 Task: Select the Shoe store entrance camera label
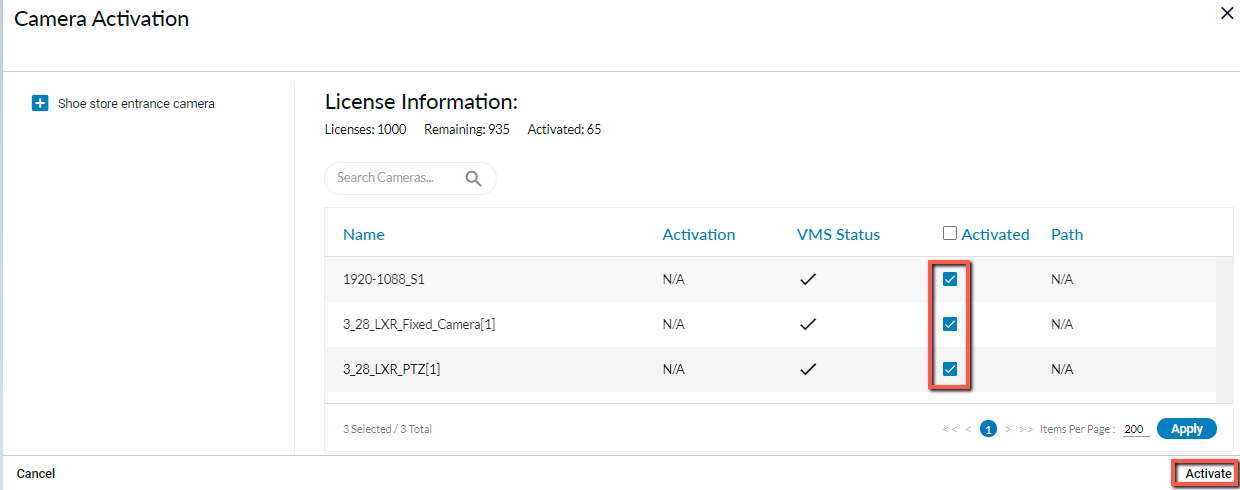136,103
